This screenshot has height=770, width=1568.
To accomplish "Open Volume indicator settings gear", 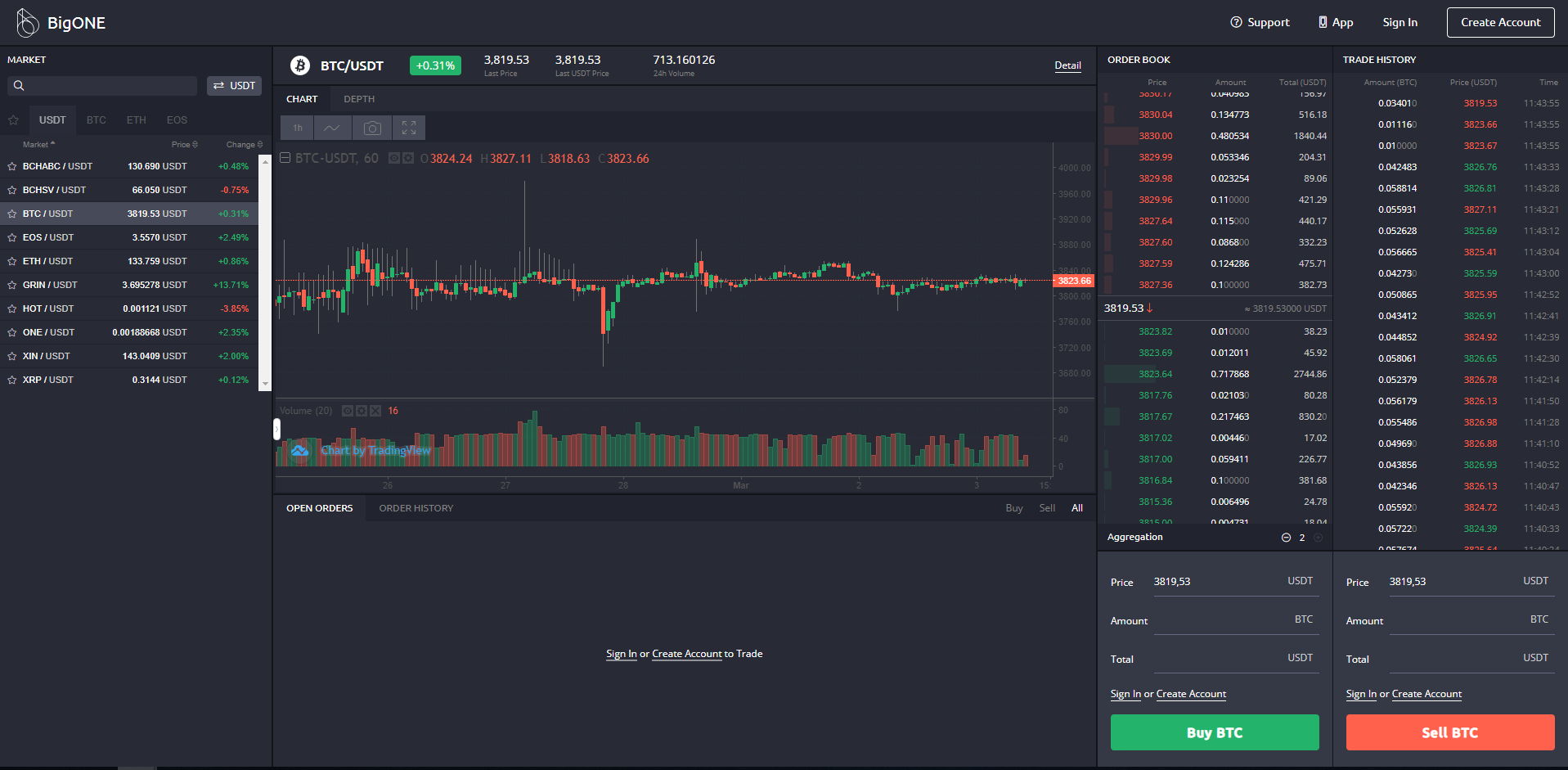I will 361,411.
